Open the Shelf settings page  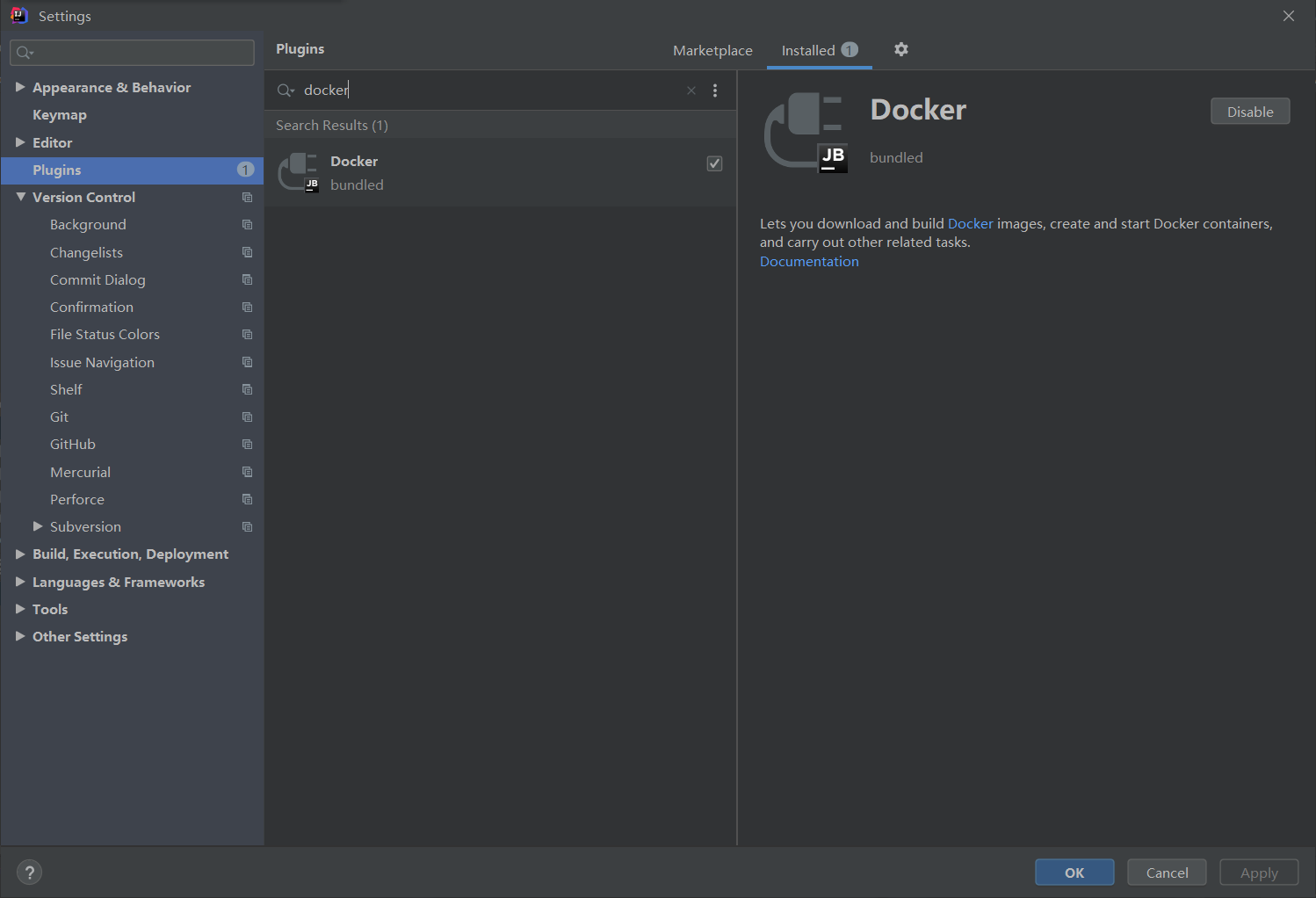point(66,389)
